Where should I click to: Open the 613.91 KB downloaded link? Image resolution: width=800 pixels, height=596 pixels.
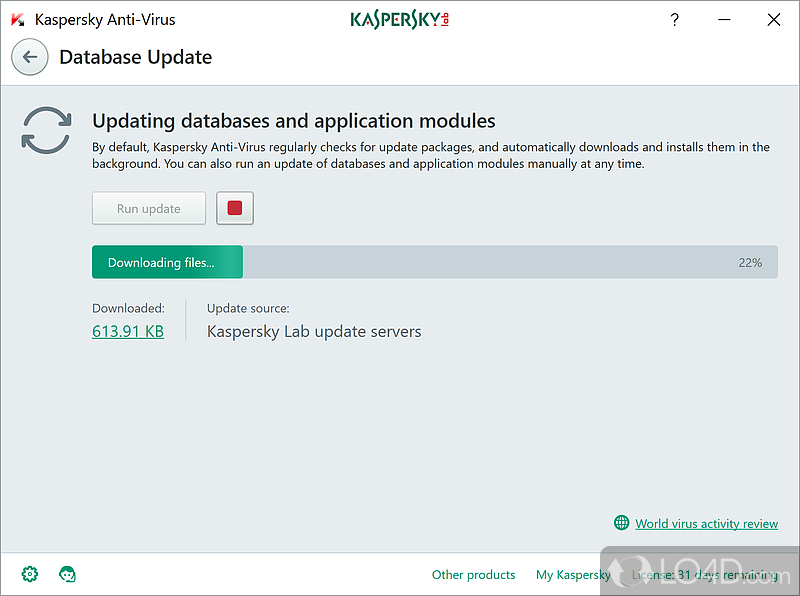click(128, 331)
